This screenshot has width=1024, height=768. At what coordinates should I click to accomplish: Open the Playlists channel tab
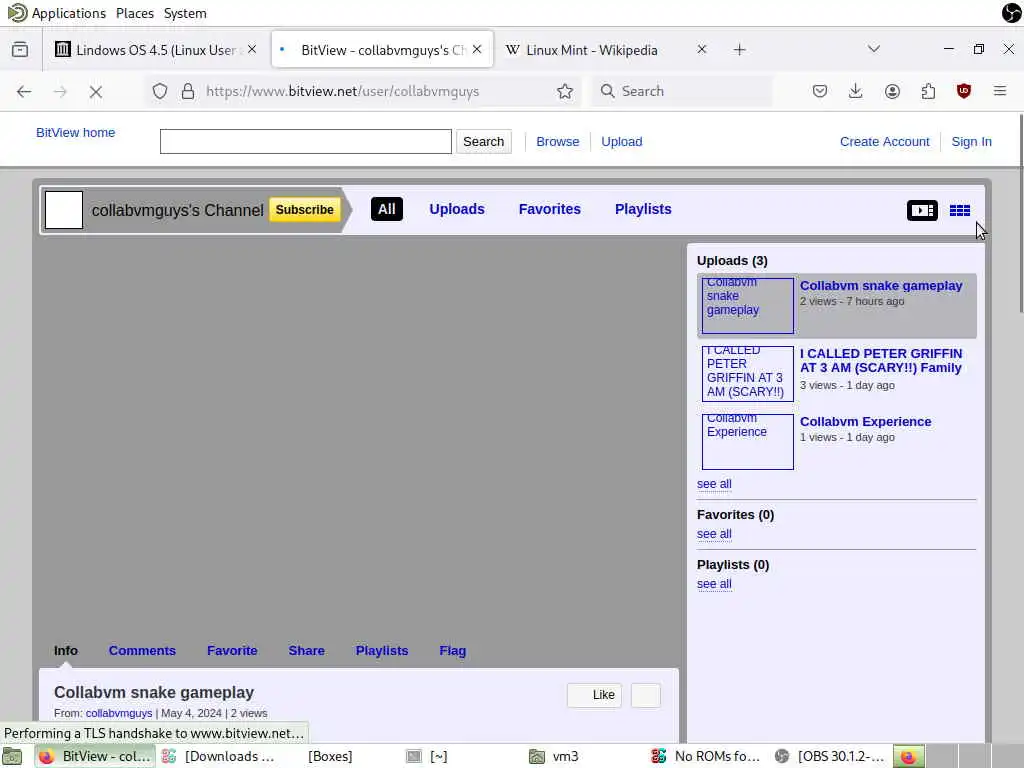[643, 209]
